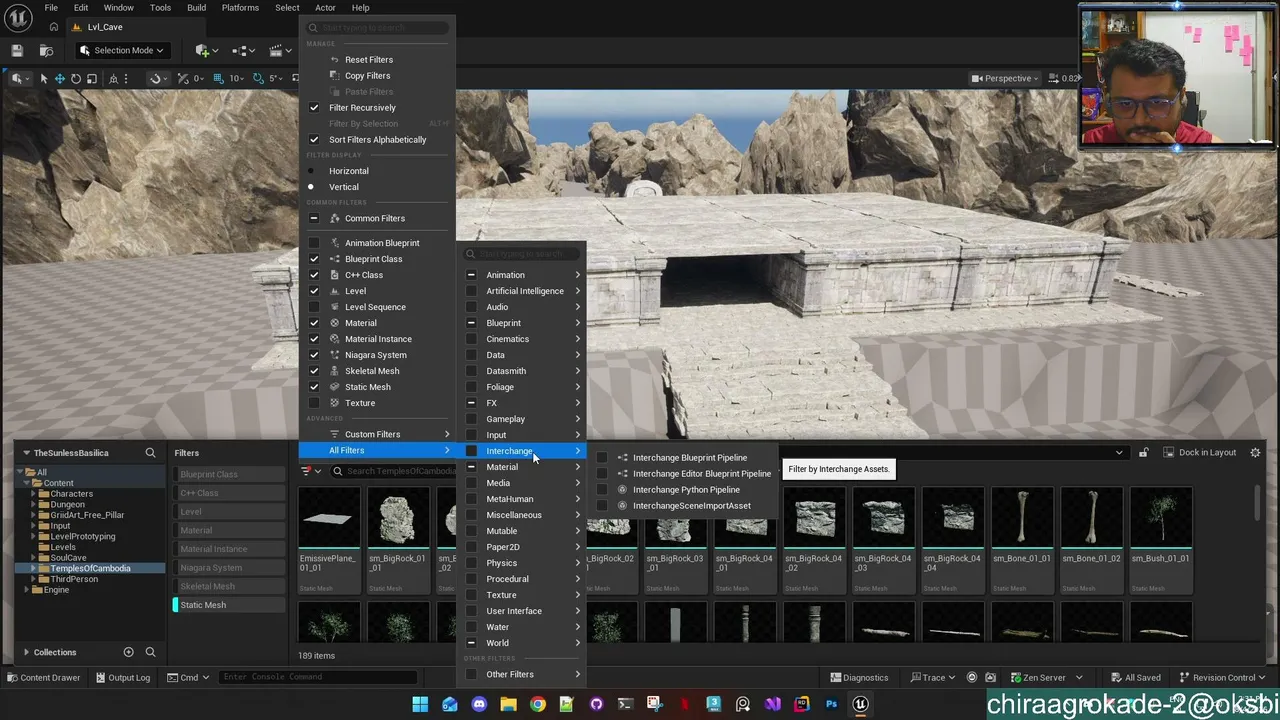This screenshot has width=1280, height=720.
Task: Expand the Engine folder in tree
Action: tap(27, 590)
